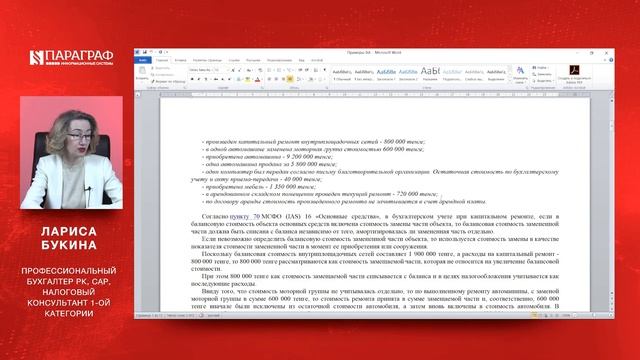The width and height of the screenshot is (640, 360).
Task: Switch to the Home ribbon tab
Action: (x=162, y=60)
